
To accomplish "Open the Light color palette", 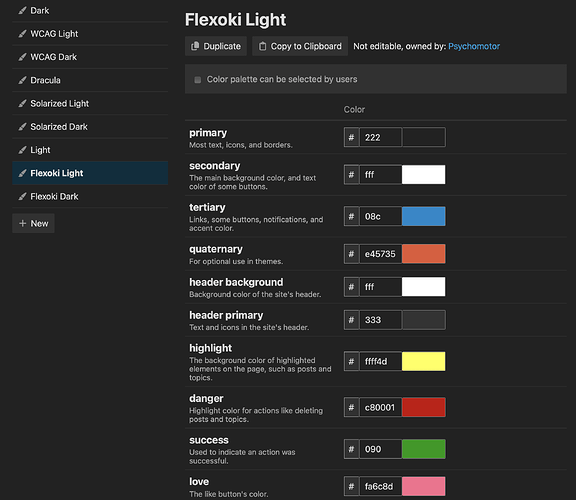I will coord(90,150).
